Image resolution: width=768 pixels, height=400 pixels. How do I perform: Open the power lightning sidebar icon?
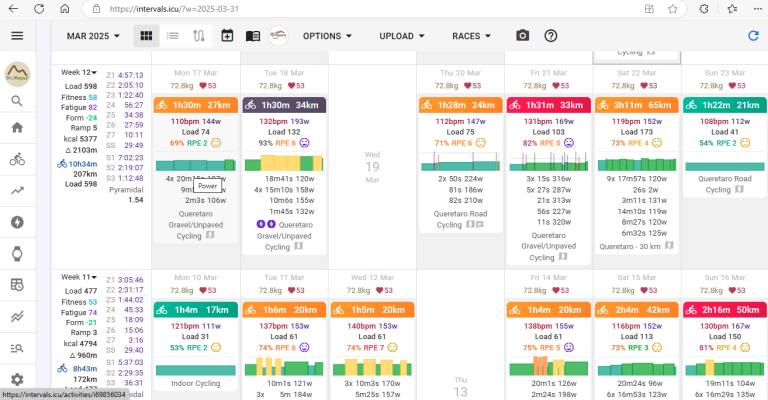coord(17,222)
